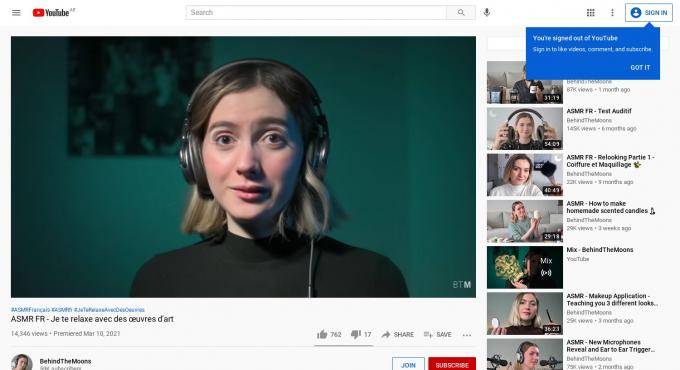Click the #ASMRFrançais hashtag
The height and width of the screenshot is (370, 680).
[x=30, y=310]
